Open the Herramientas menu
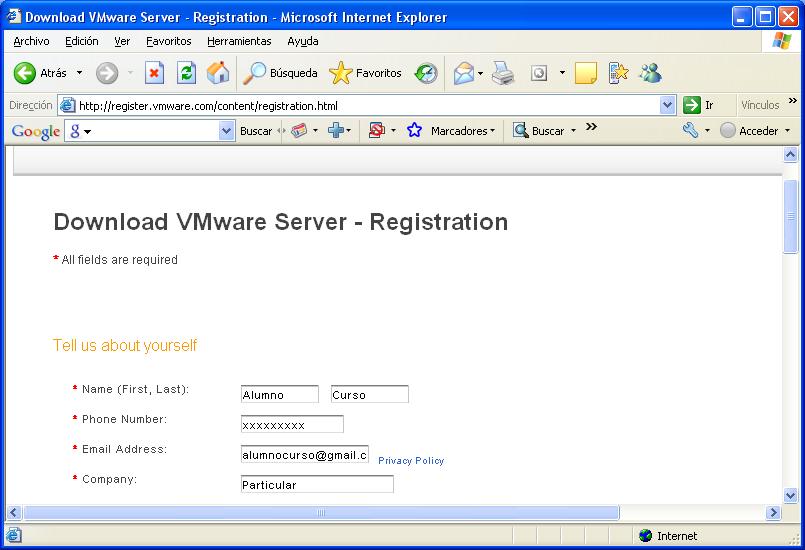This screenshot has height=550, width=805. pyautogui.click(x=239, y=41)
